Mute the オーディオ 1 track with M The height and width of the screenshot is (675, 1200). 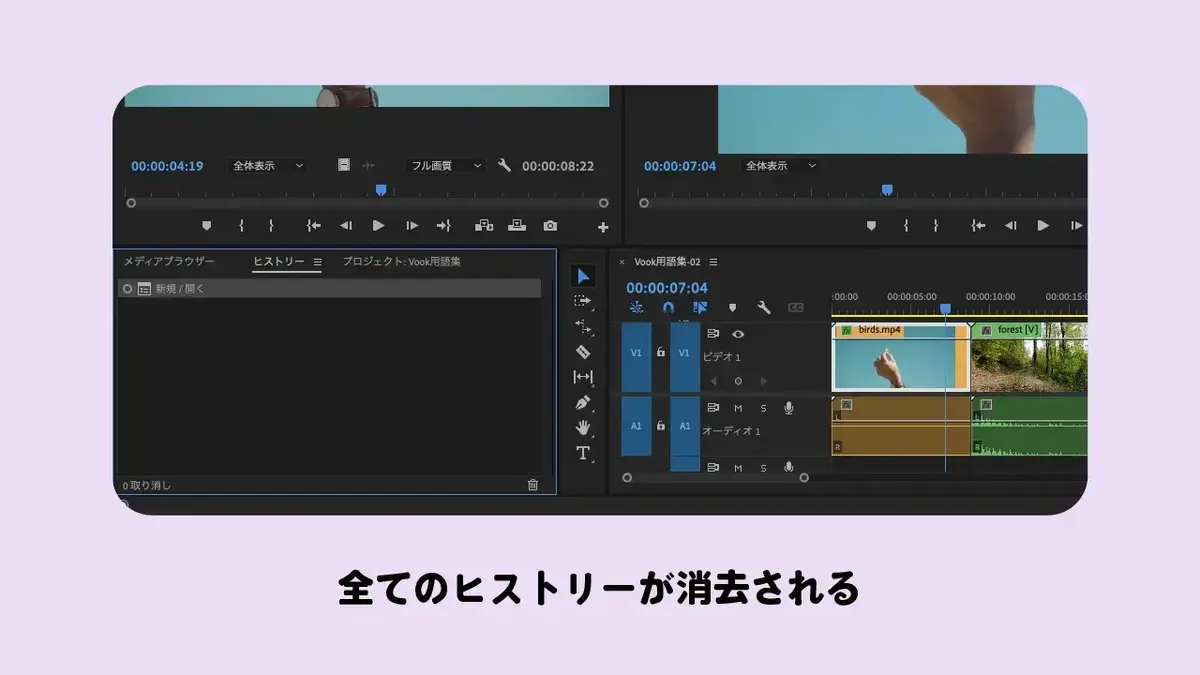[738, 408]
